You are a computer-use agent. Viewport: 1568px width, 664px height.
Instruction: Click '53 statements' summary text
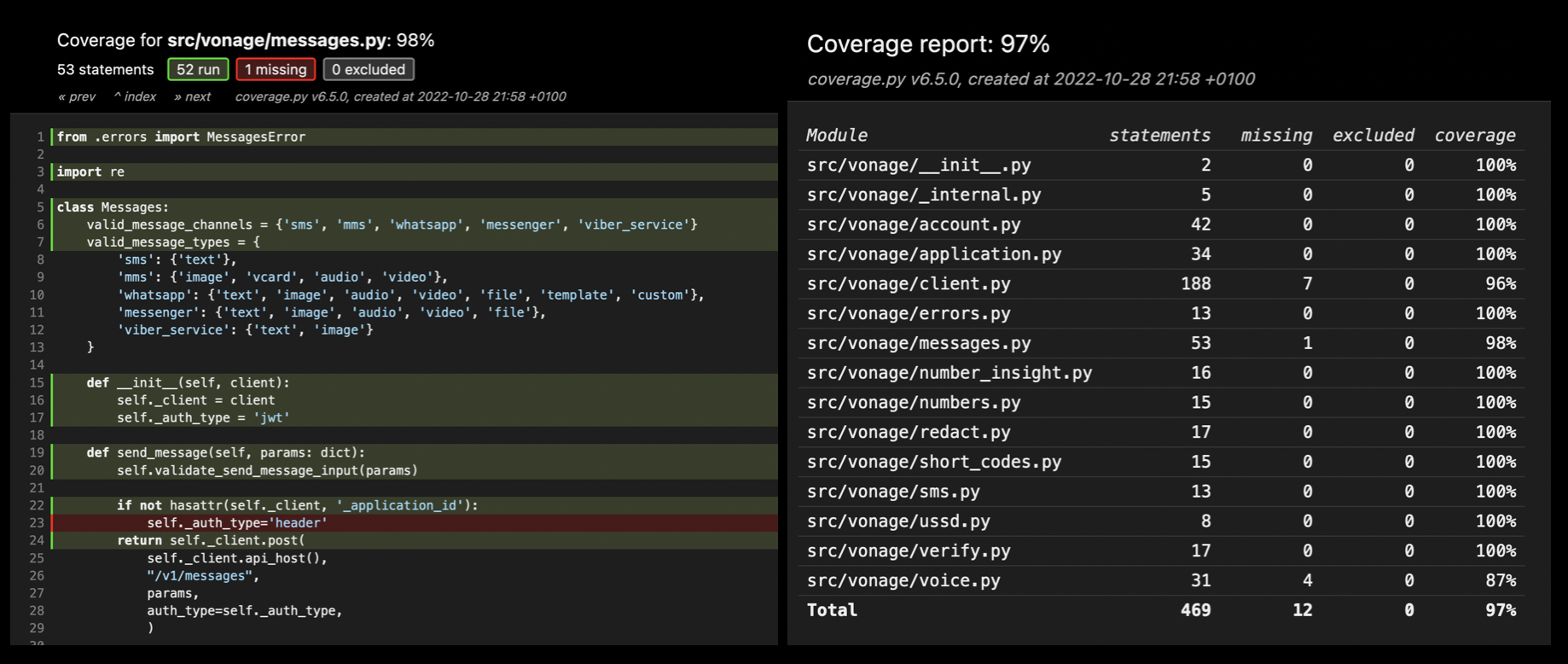(x=105, y=69)
